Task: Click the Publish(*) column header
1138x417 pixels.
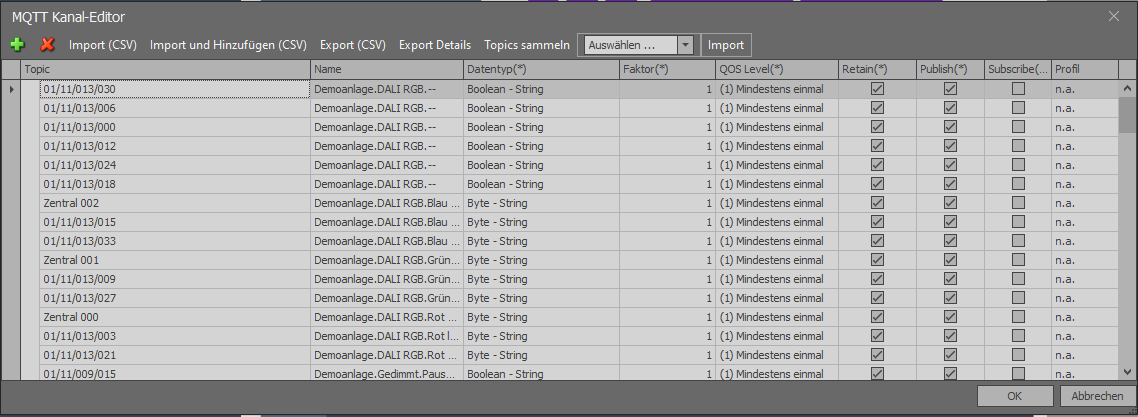Action: (951, 69)
